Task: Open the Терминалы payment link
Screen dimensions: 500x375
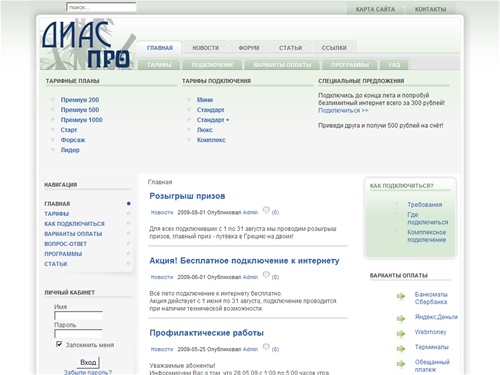Action: coord(432,347)
